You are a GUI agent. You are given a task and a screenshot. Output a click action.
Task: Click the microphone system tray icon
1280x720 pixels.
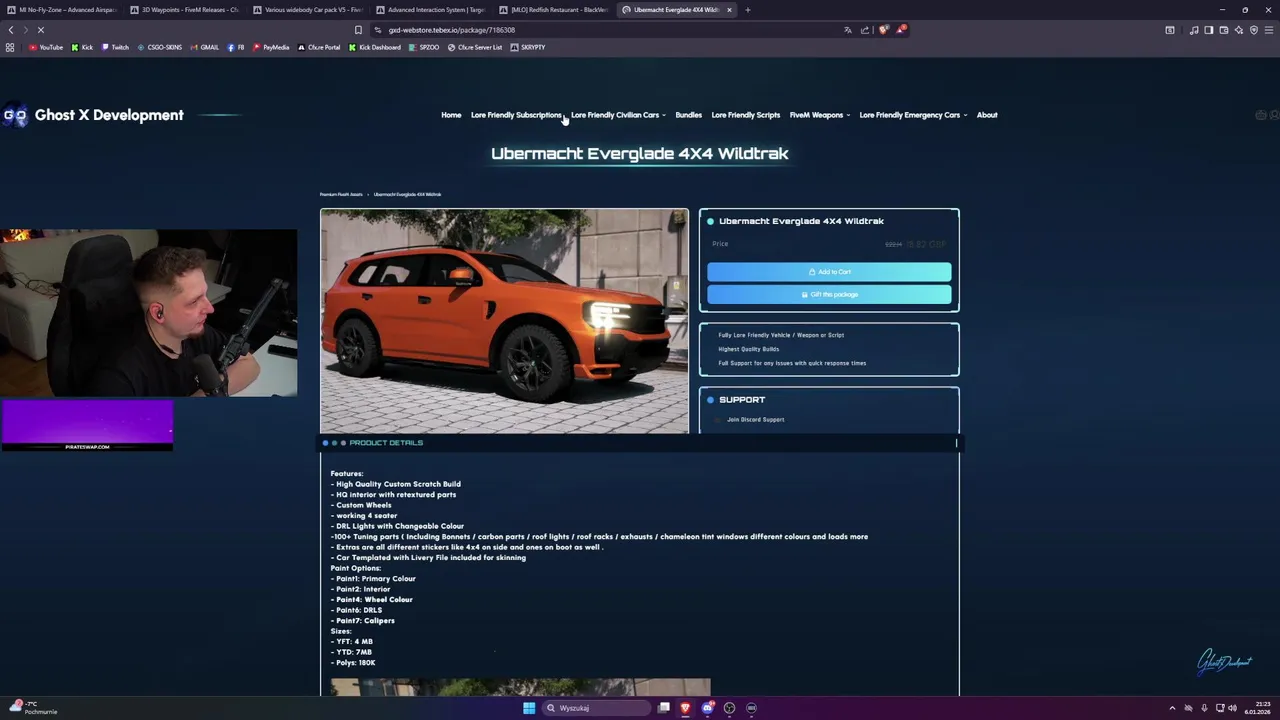1204,708
